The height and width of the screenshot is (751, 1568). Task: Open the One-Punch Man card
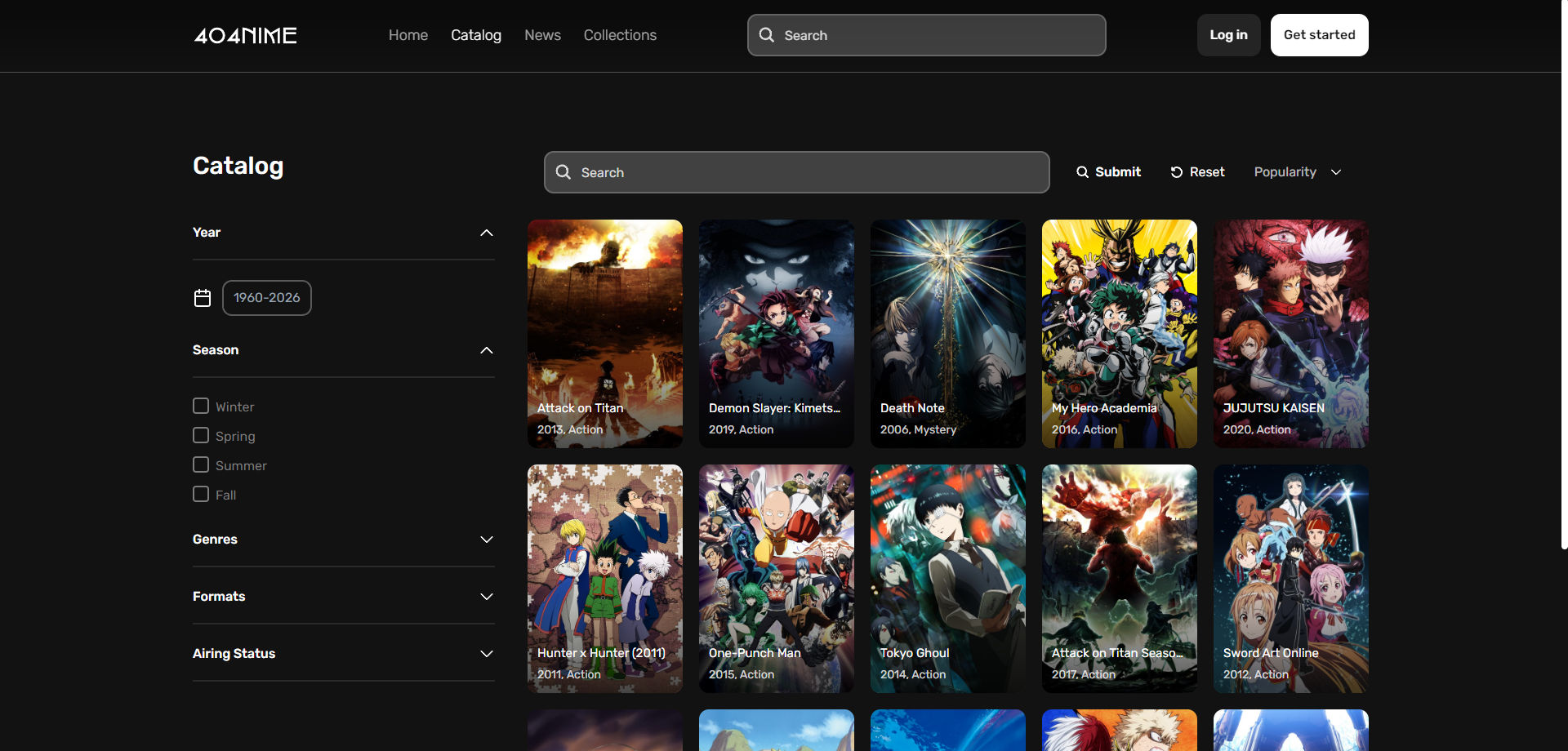(777, 579)
